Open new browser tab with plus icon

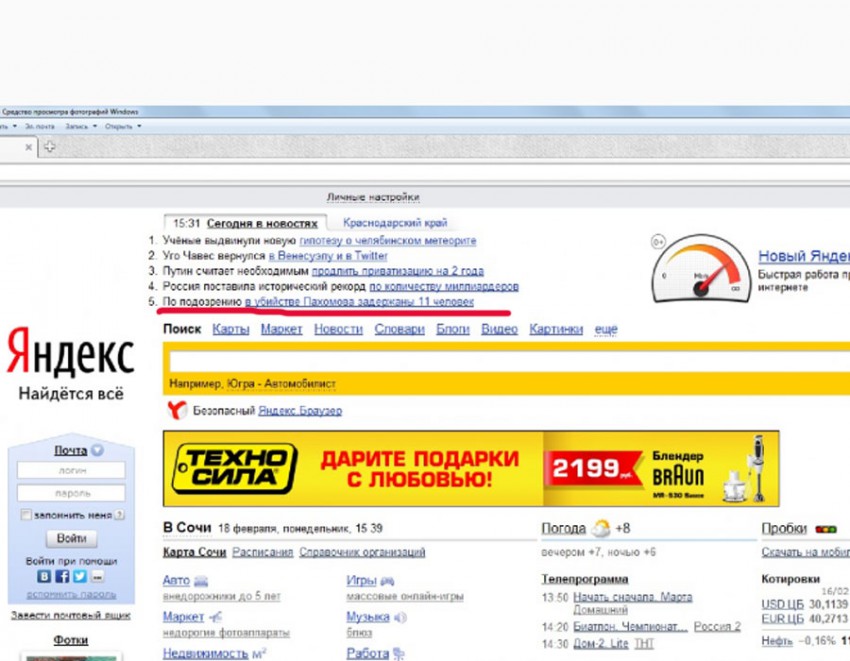point(48,147)
